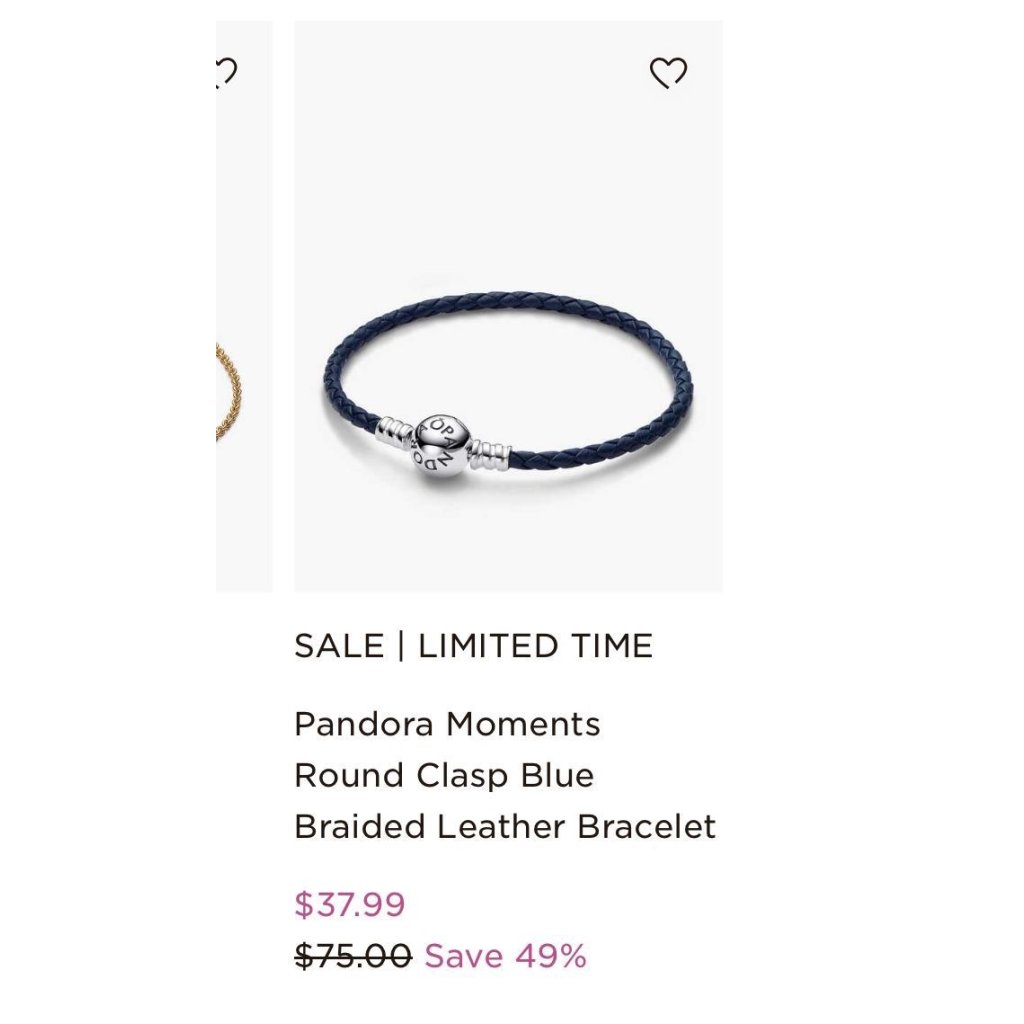
Task: Select the "SALE | LIMITED TIME" badge
Action: click(473, 646)
